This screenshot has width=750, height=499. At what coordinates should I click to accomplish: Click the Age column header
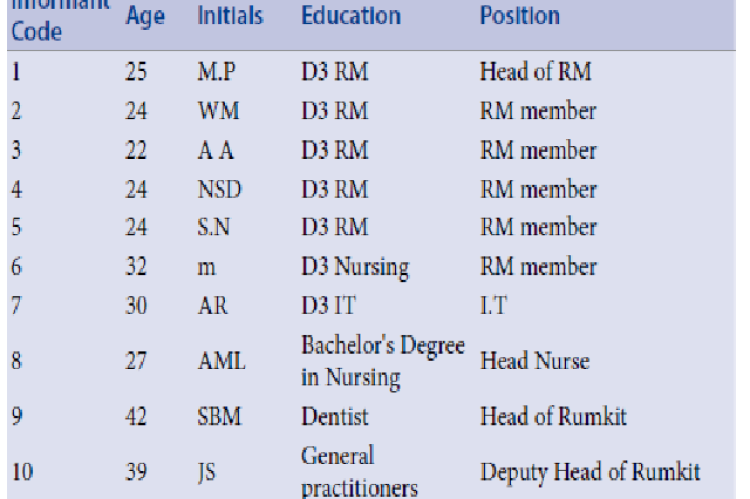[x=145, y=16]
